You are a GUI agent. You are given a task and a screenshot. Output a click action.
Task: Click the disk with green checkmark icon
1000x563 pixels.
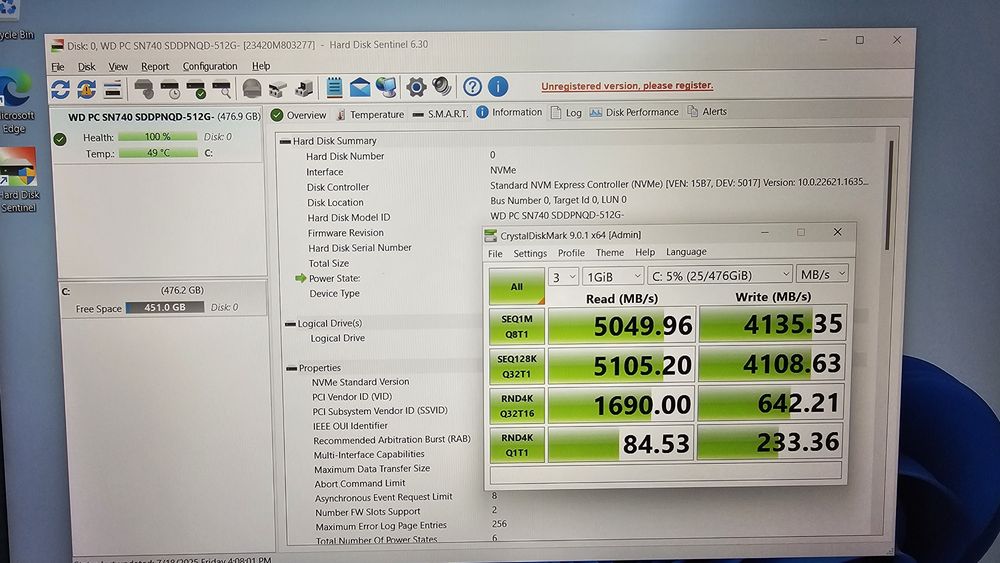click(x=196, y=89)
